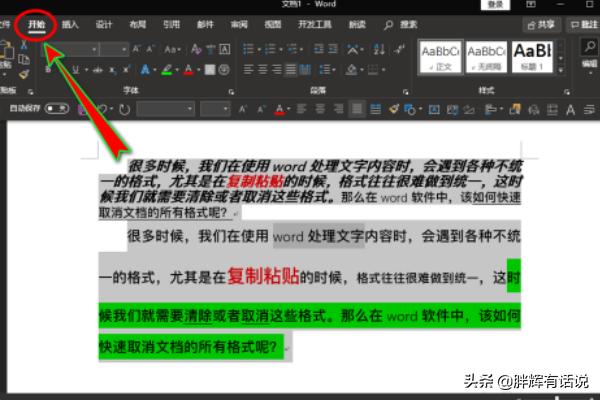The width and height of the screenshot is (600, 400).
Task: Click Redo in quick access toolbar
Action: 124,110
